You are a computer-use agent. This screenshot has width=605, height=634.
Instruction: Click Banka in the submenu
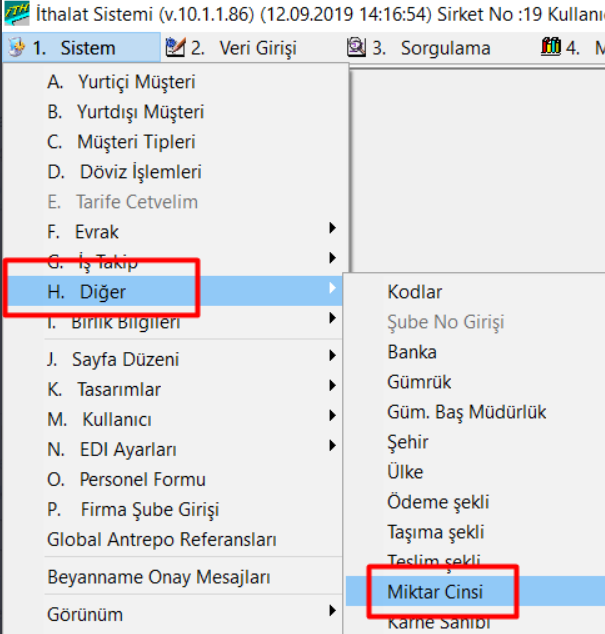point(412,352)
